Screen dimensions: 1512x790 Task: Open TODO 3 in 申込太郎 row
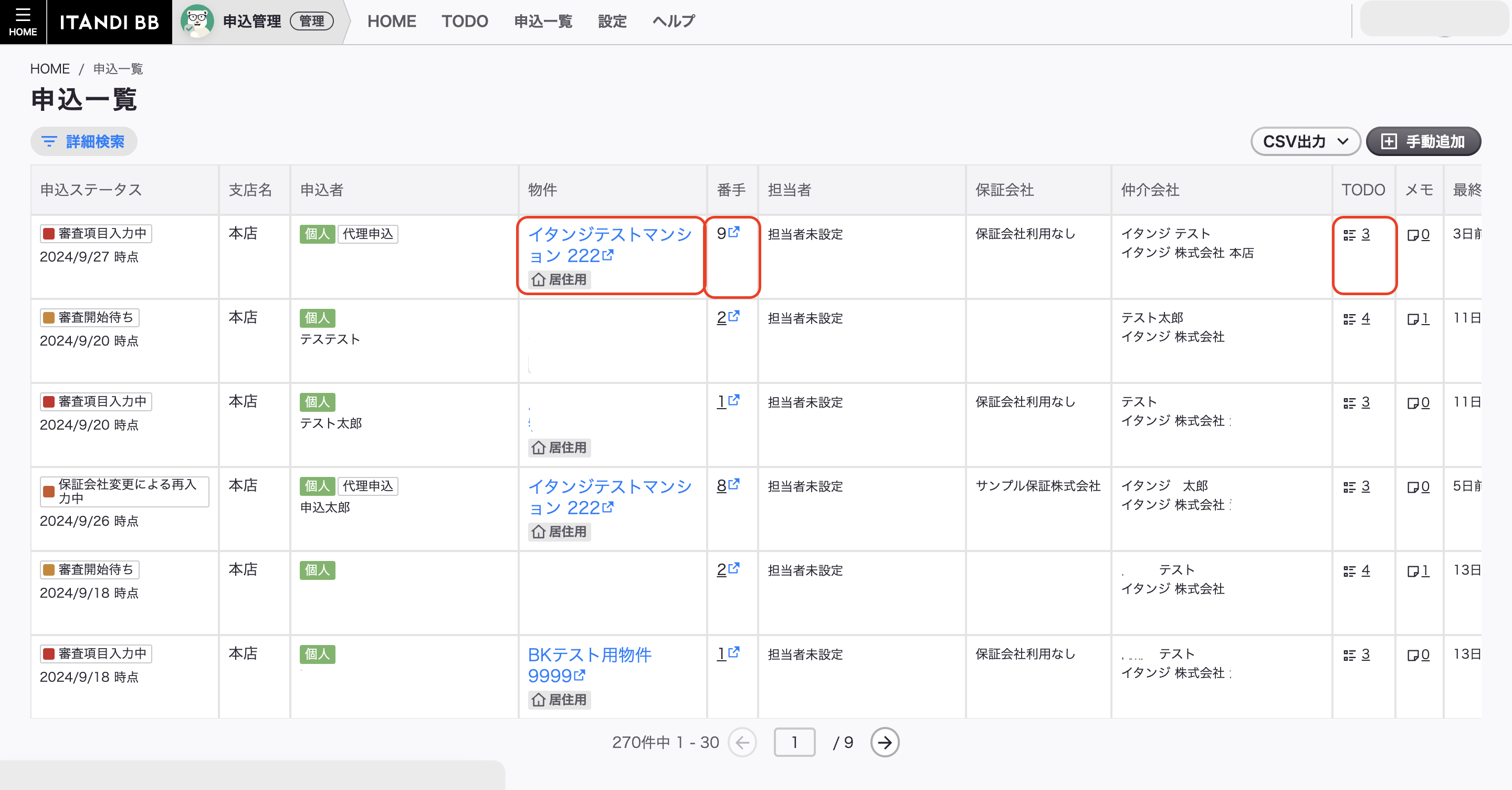click(x=1357, y=486)
